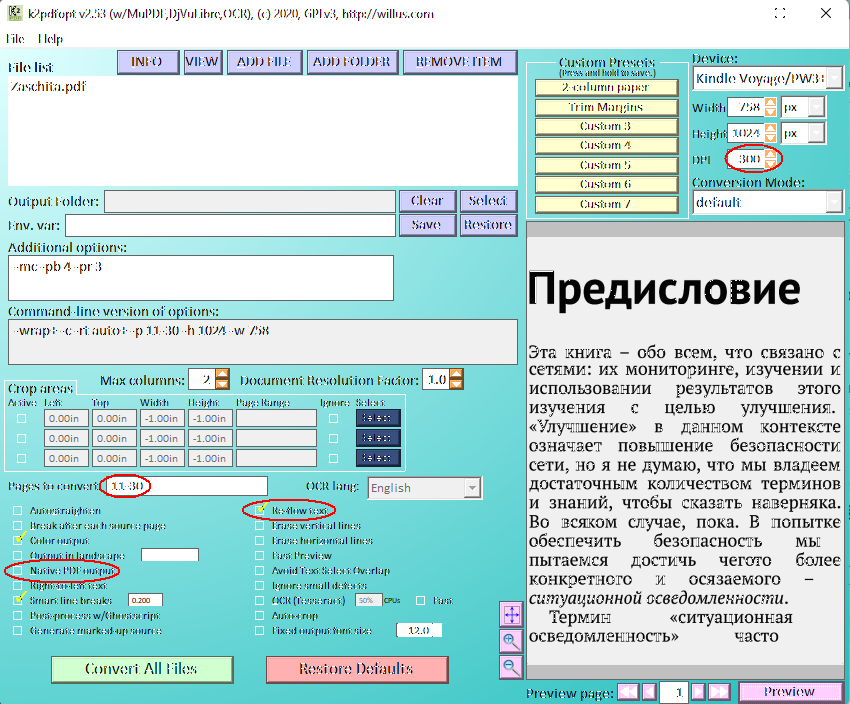Click Select button in first crop area row
The height and width of the screenshot is (704, 850).
[x=378, y=418]
